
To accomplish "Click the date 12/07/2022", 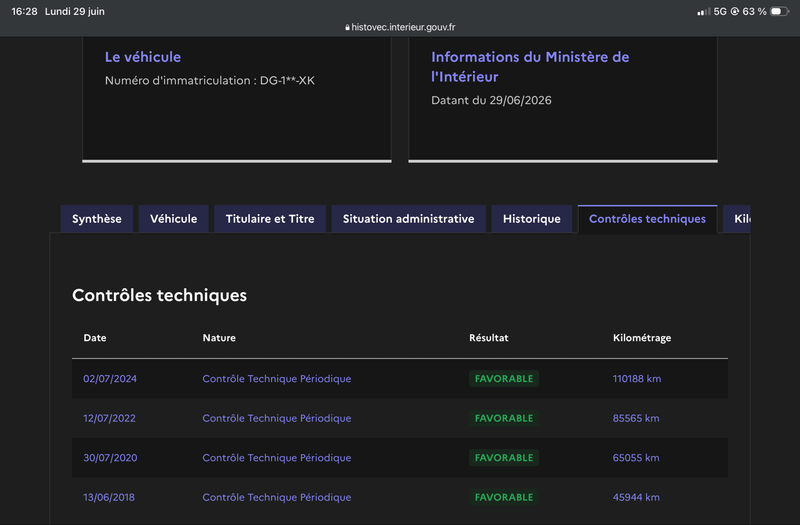I will pyautogui.click(x=110, y=418).
